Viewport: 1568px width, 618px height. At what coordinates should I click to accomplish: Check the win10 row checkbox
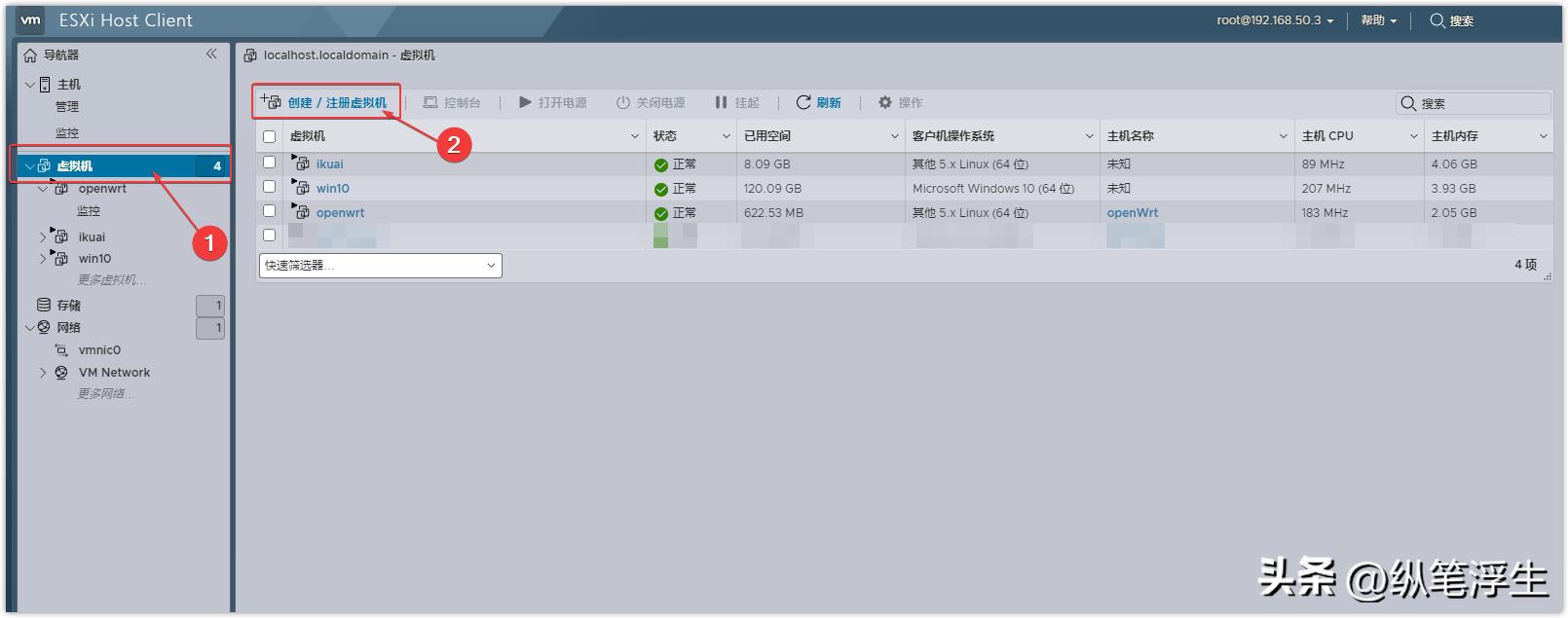pyautogui.click(x=270, y=186)
